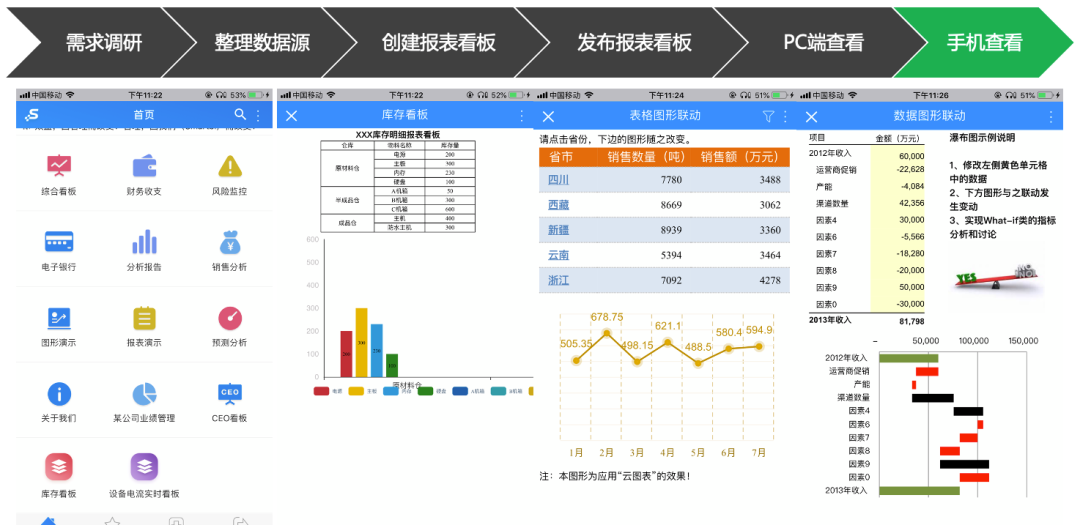Click the 2012年收入 green waterfall bar
Viewport: 1080px width, 525px height.
click(x=908, y=358)
